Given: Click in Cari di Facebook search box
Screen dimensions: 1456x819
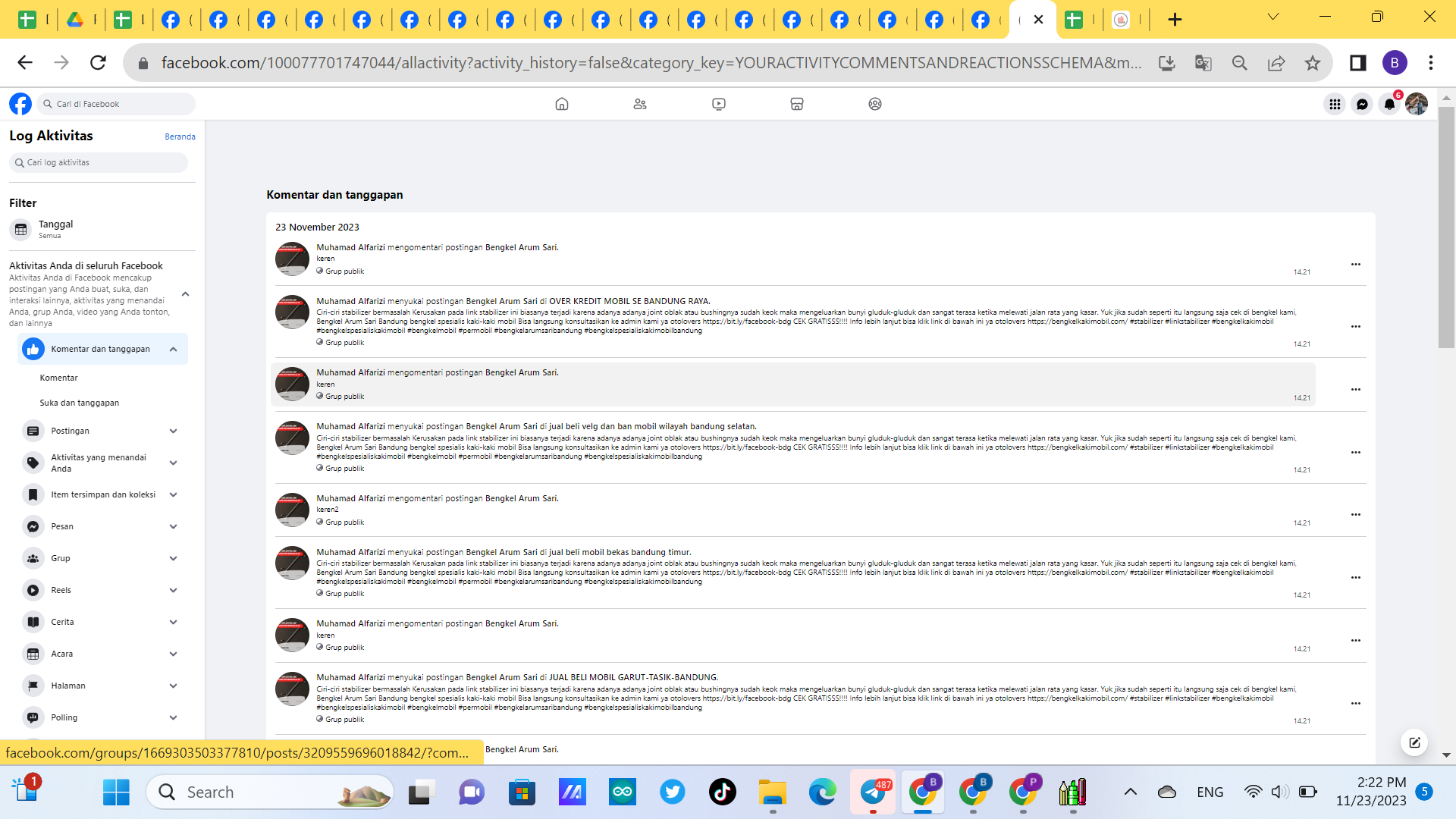Looking at the screenshot, I should 117,104.
